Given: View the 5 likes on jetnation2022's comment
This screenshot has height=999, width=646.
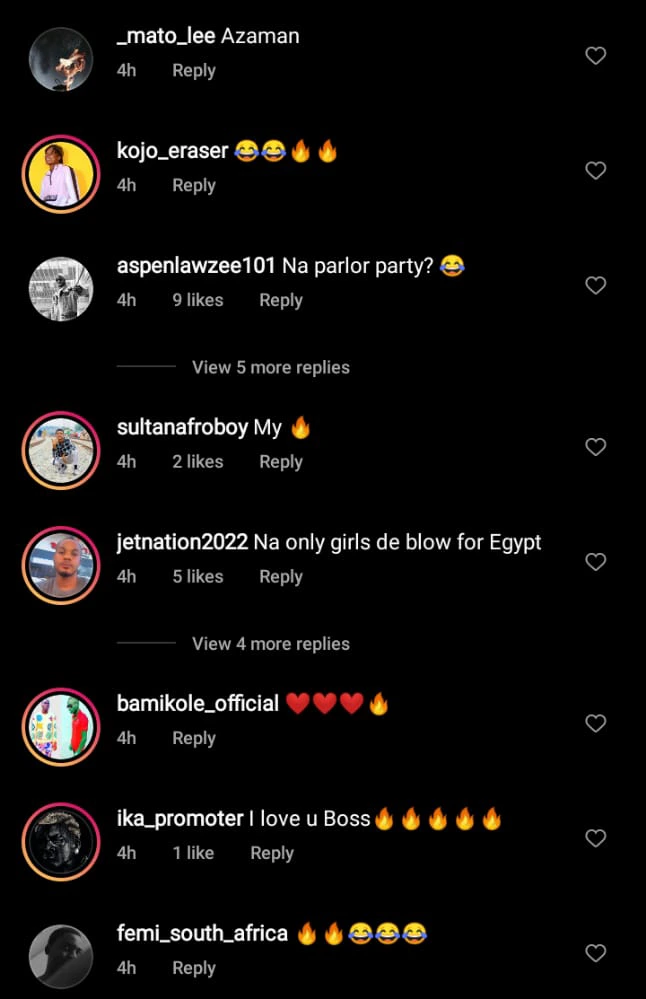Looking at the screenshot, I should (197, 577).
